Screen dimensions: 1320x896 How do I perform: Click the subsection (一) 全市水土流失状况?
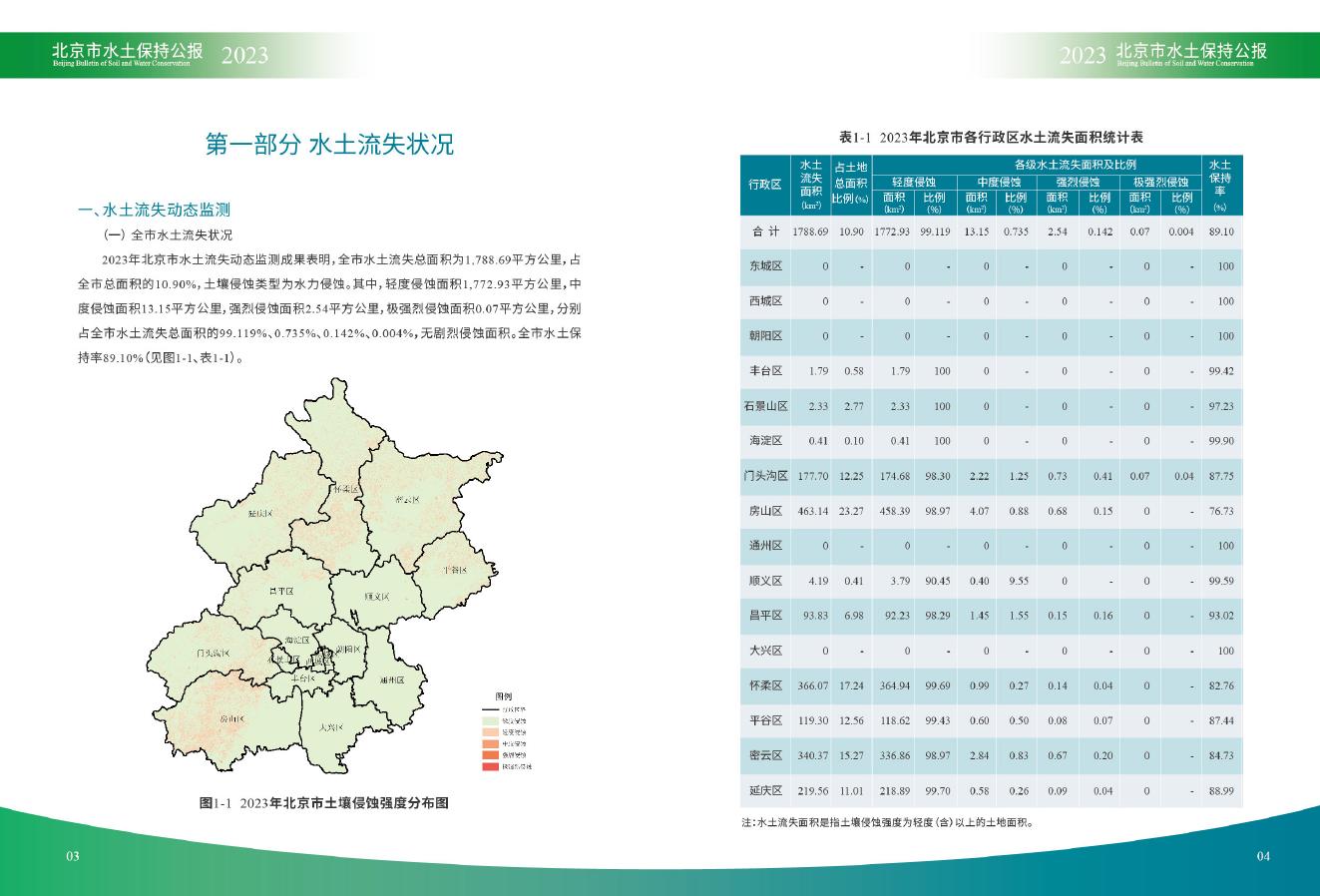click(168, 235)
